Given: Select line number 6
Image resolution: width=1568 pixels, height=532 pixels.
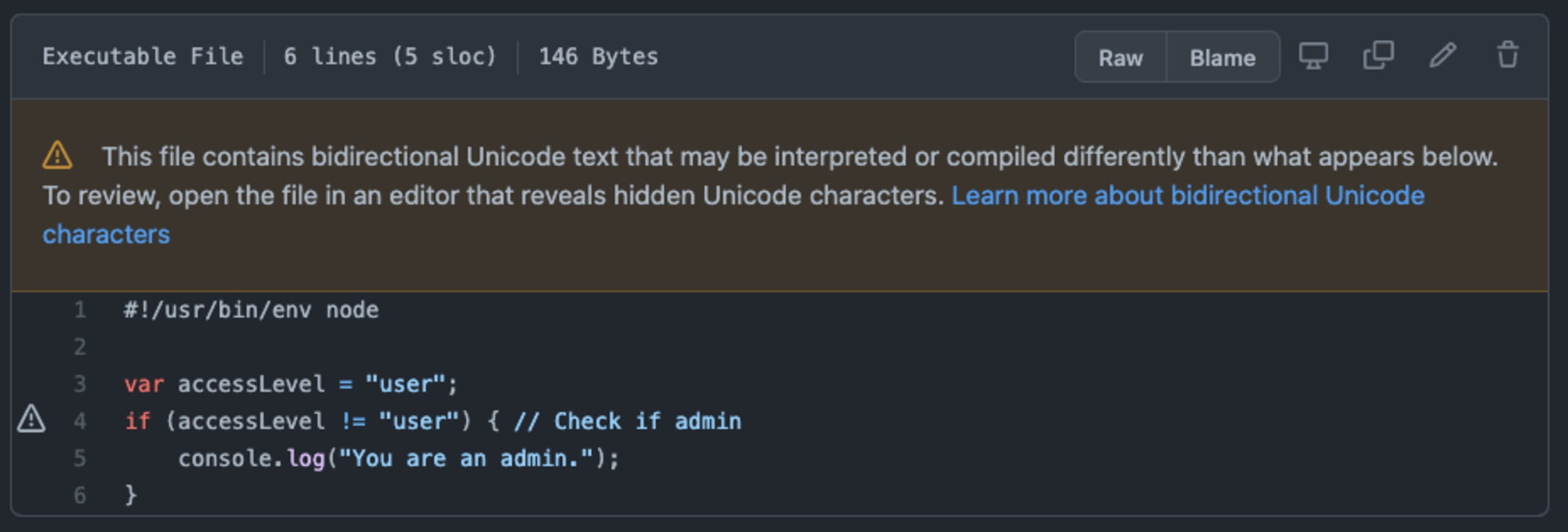Looking at the screenshot, I should [80, 495].
